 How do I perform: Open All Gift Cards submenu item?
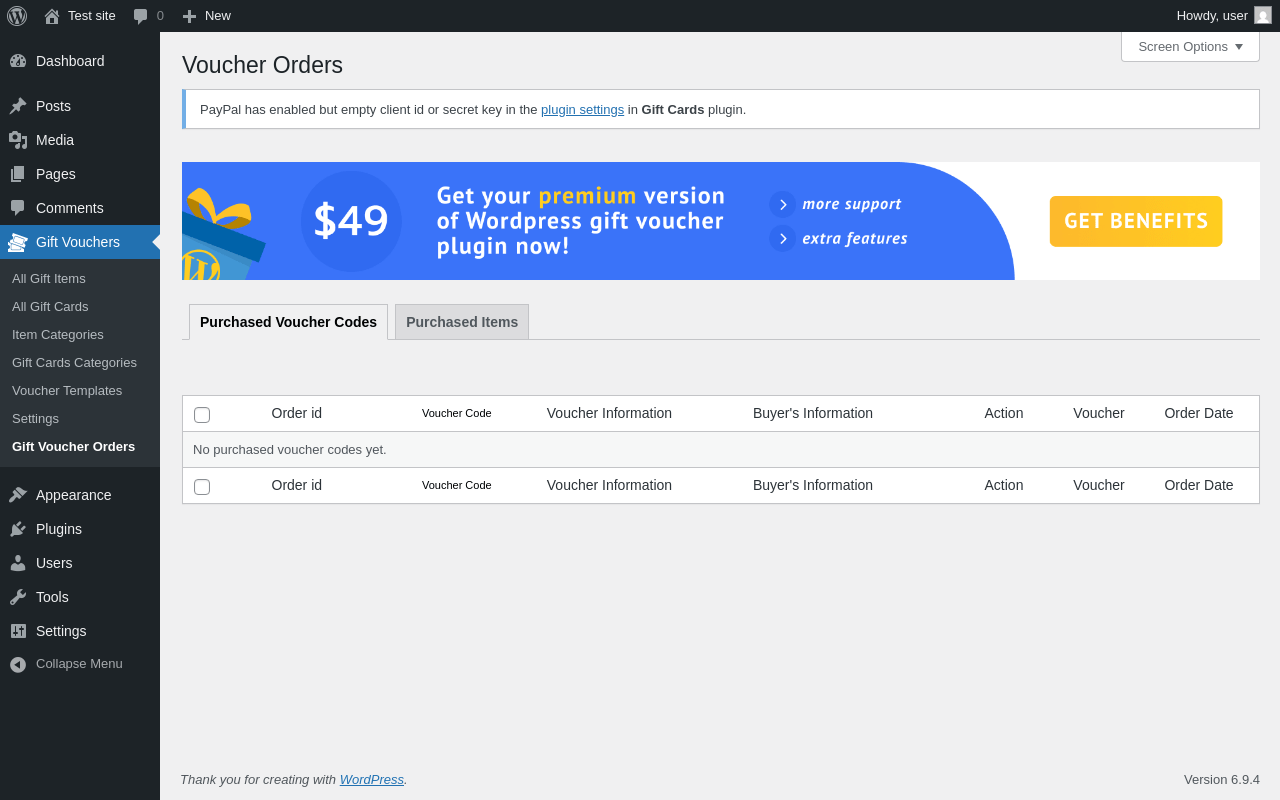coord(50,306)
